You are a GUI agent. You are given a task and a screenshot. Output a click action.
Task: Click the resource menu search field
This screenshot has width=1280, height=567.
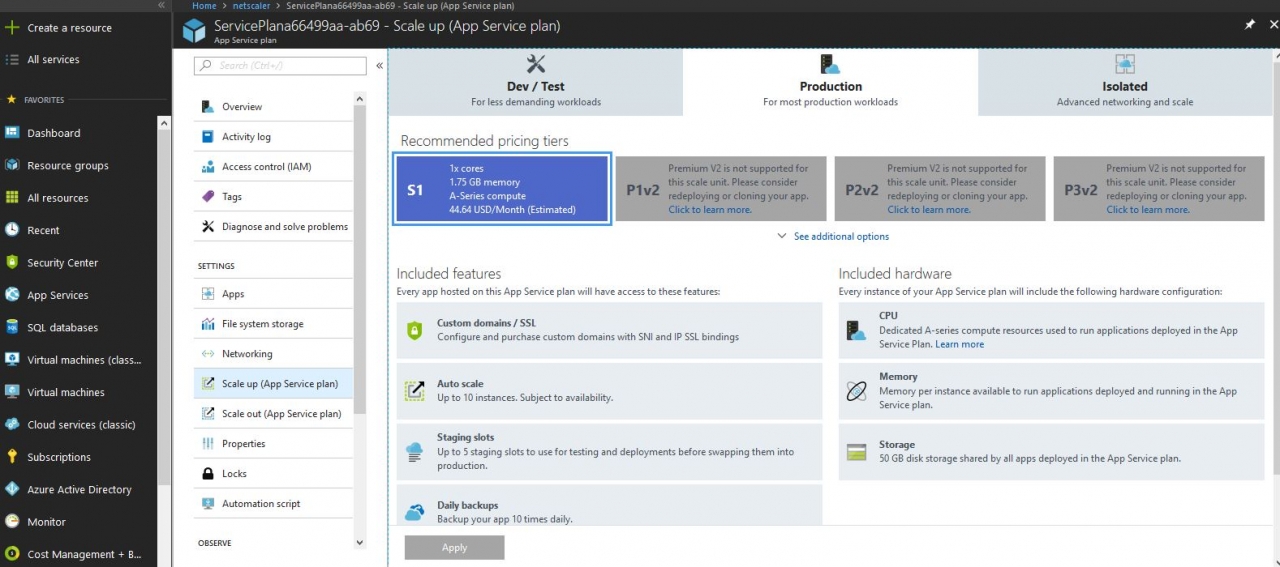click(281, 66)
